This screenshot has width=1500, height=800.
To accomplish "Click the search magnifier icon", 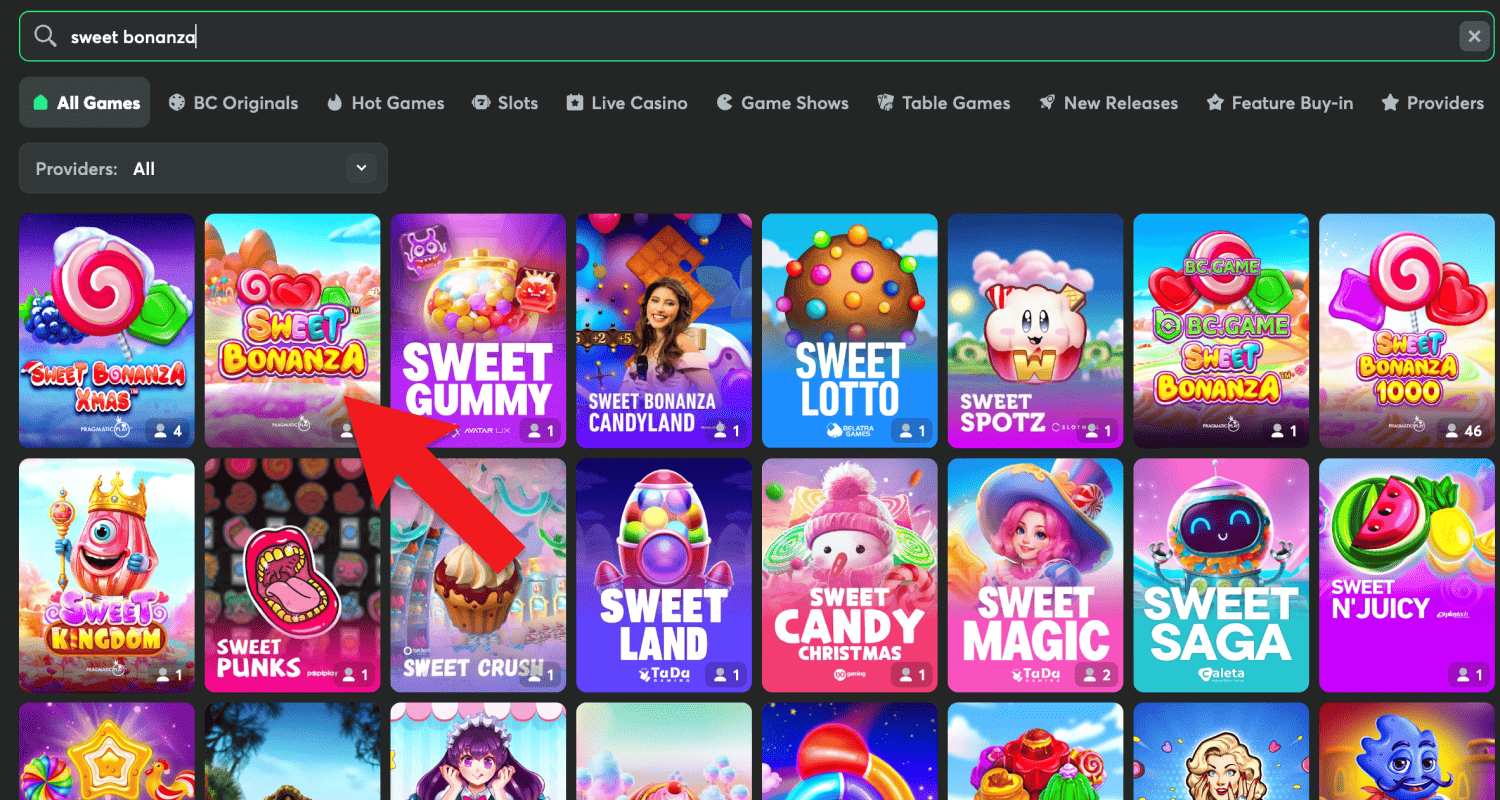I will tap(45, 37).
